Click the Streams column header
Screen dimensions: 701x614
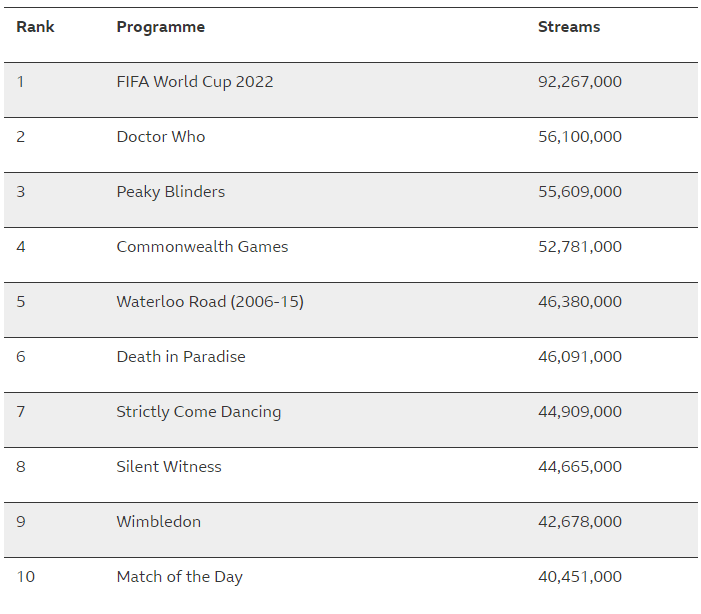coord(568,27)
